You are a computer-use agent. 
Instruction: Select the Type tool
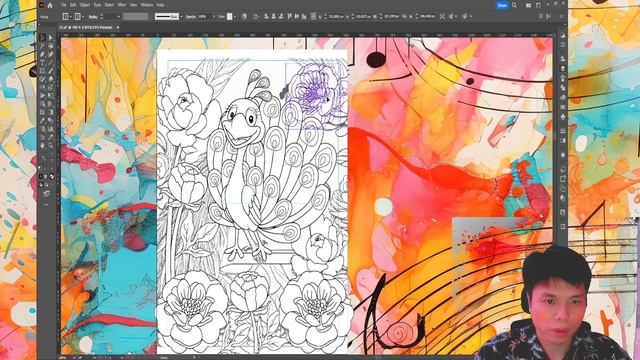(x=42, y=61)
